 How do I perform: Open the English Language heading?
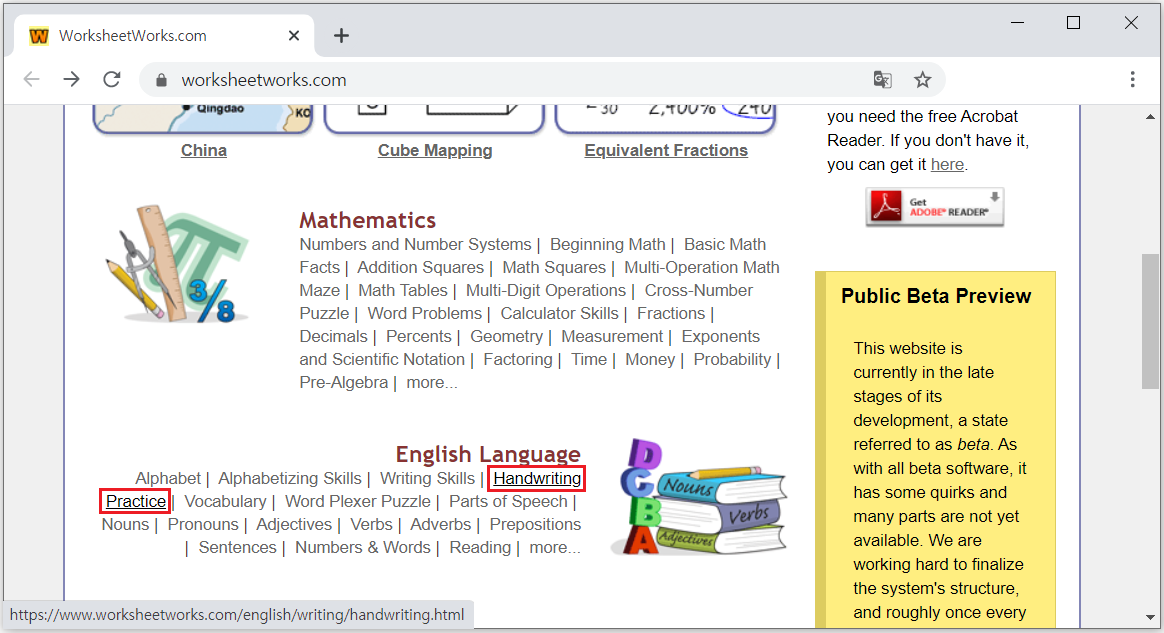488,454
